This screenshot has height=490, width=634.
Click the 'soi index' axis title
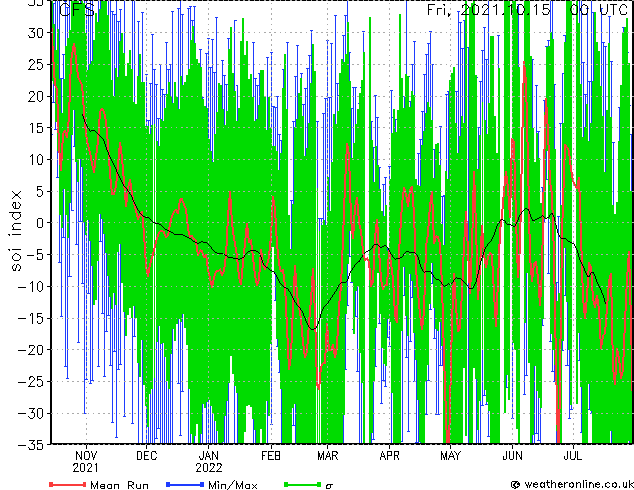16,231
